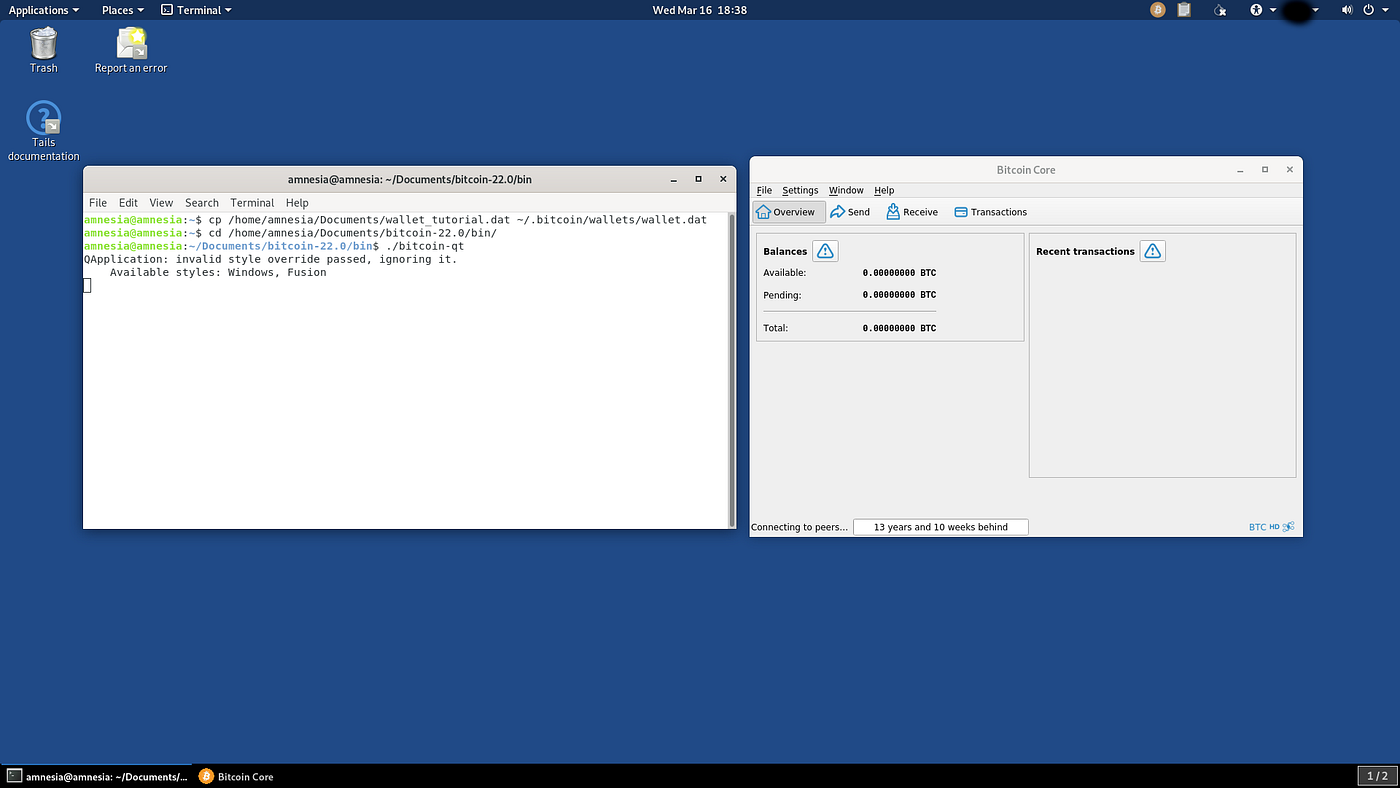Open the Settings menu in Bitcoin Core
The width and height of the screenshot is (1400, 788).
[800, 190]
